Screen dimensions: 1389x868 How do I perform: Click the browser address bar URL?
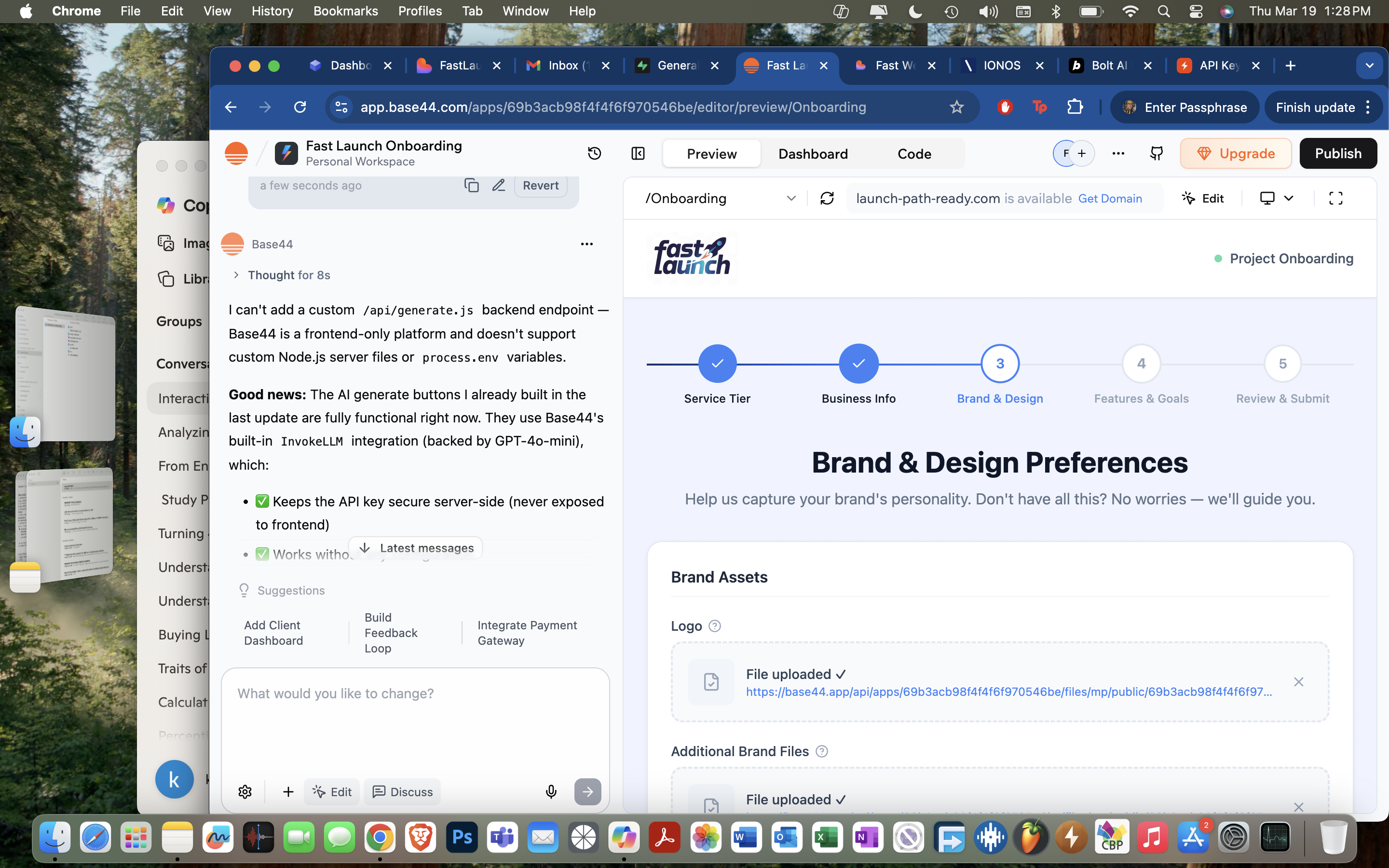coord(613,107)
